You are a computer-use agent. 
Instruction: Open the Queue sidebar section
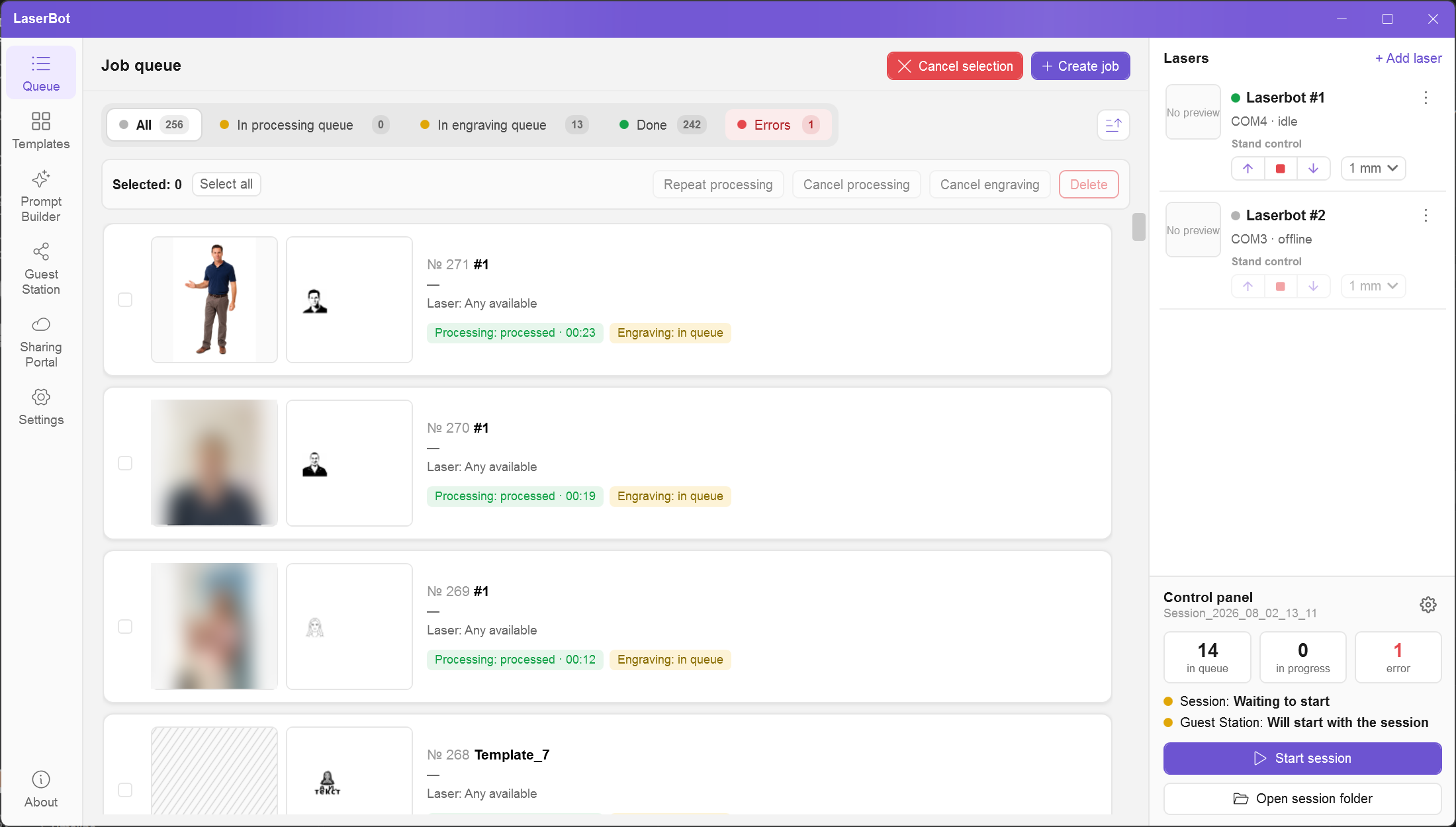pyautogui.click(x=41, y=73)
